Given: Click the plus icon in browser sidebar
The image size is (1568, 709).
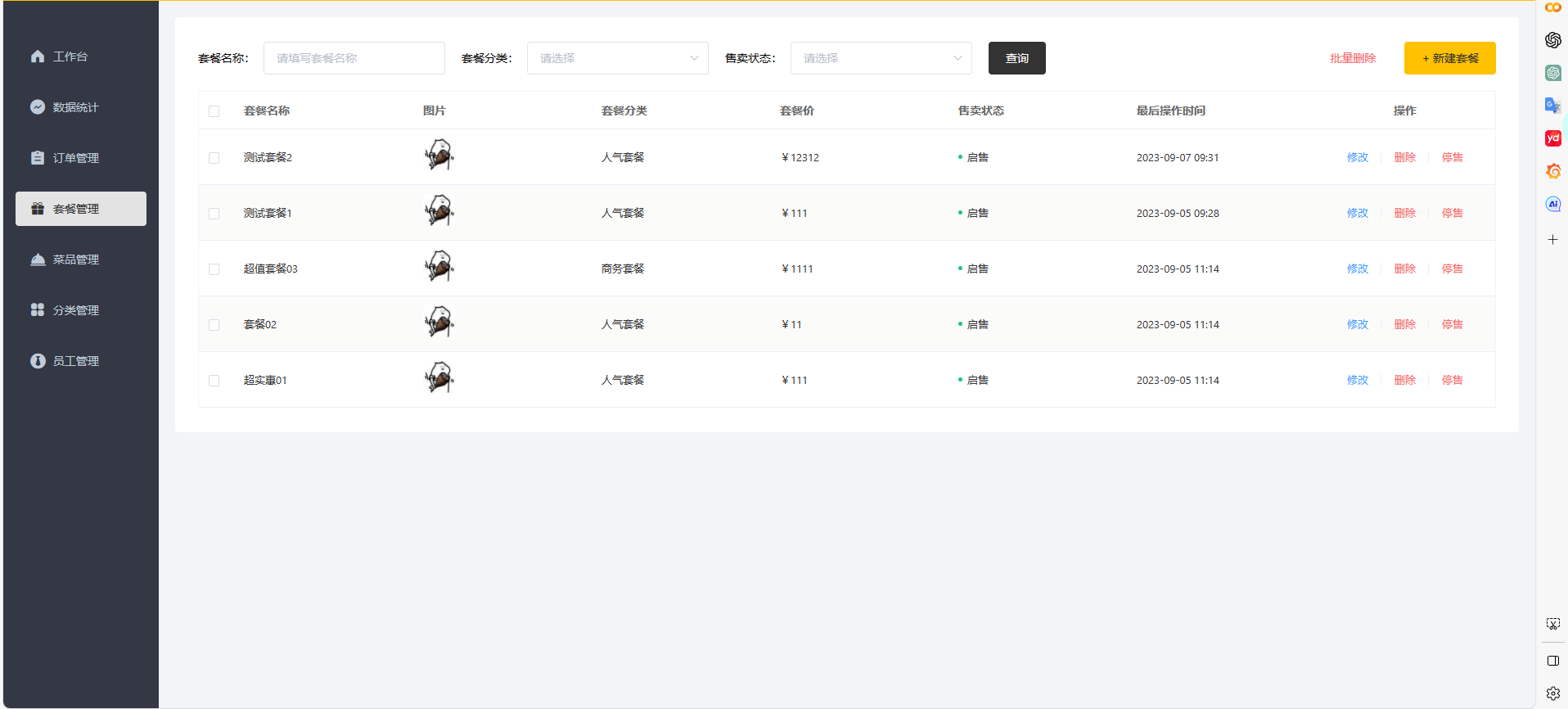Looking at the screenshot, I should (x=1552, y=240).
